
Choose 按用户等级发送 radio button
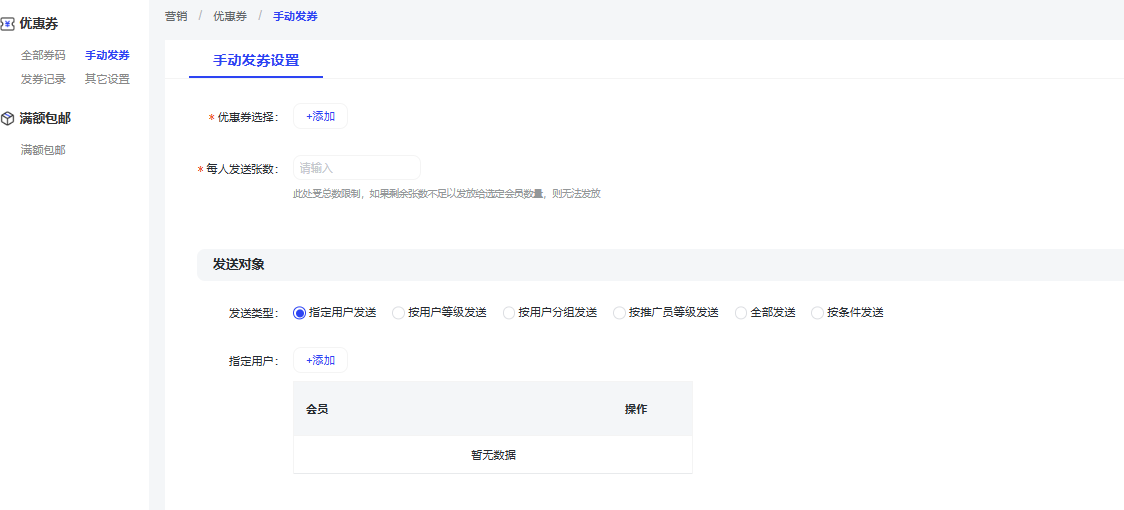click(x=399, y=313)
